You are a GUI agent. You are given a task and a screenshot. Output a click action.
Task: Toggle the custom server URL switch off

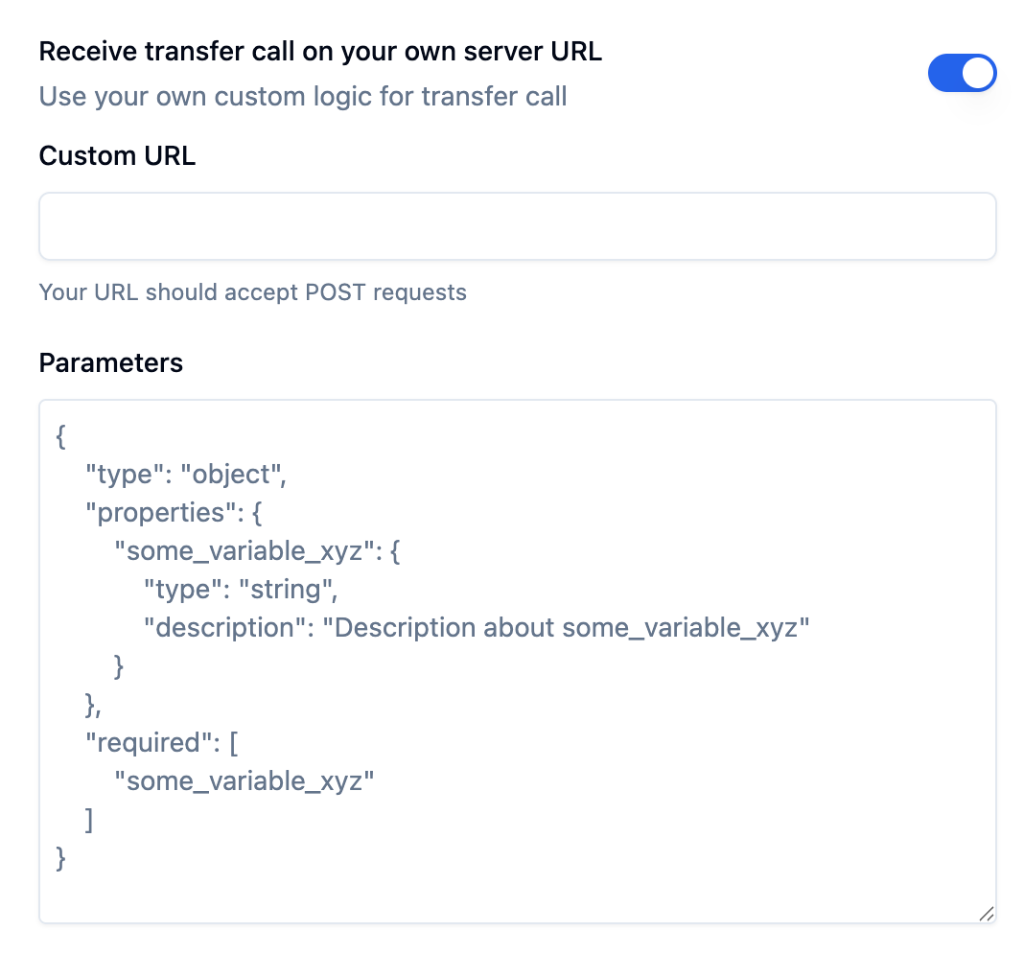click(x=962, y=73)
